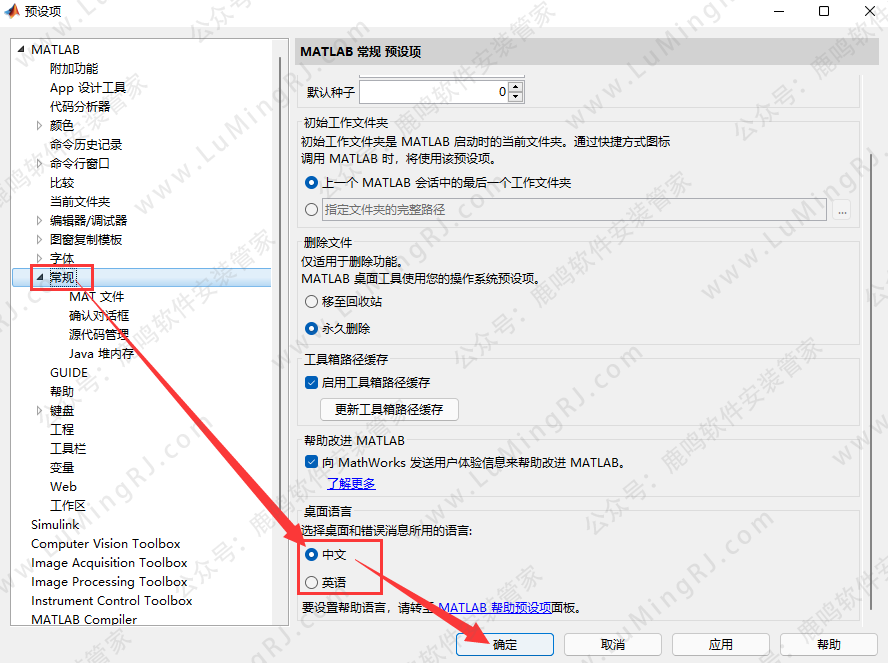Click the browse folder '...' button
Viewport: 888px width, 663px height.
click(842, 210)
